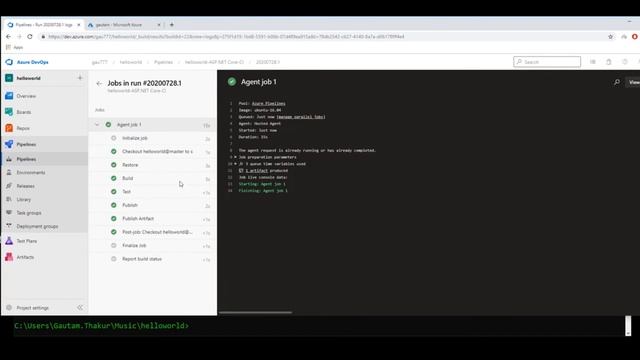This screenshot has width=640, height=360.
Task: Select the Pipelines sub-item in sidebar
Action: click(x=26, y=159)
